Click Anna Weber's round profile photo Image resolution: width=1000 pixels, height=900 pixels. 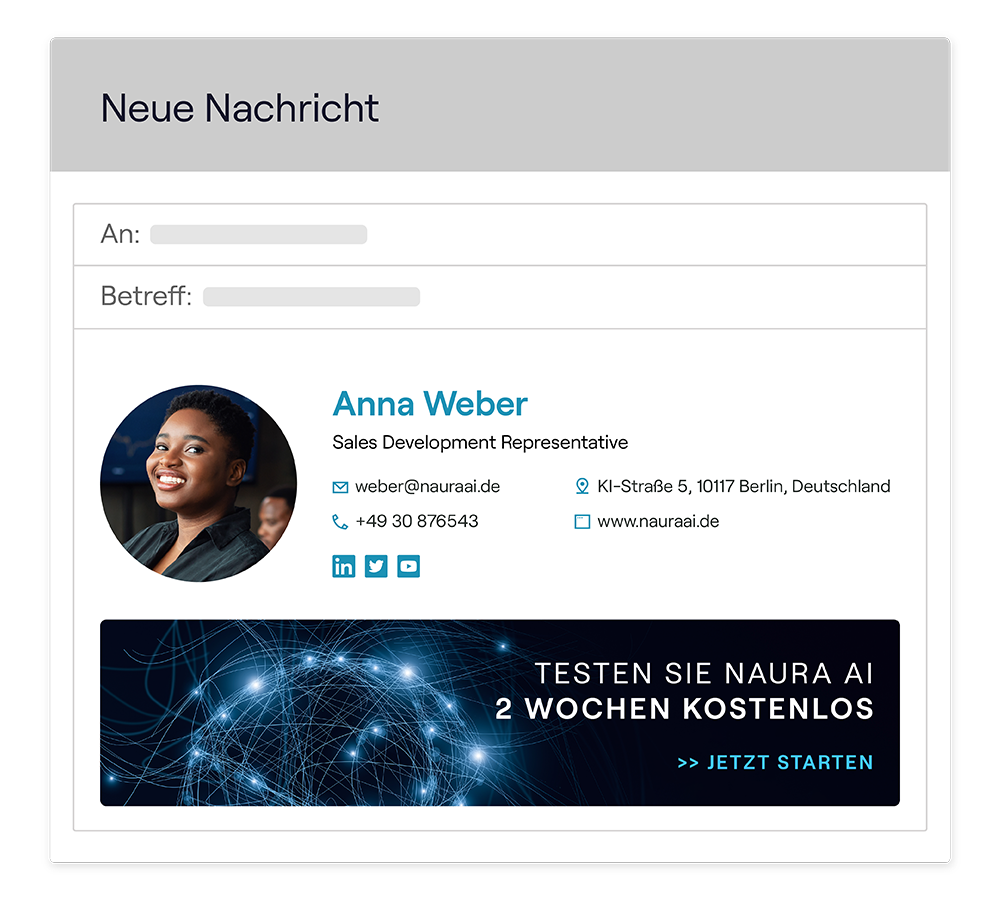[x=198, y=483]
